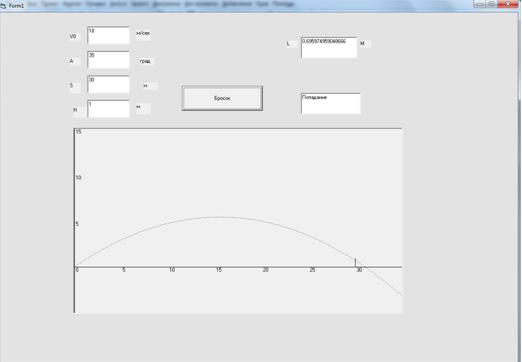Click the Form1 window icon
522x362 pixels.
[x=3, y=6]
